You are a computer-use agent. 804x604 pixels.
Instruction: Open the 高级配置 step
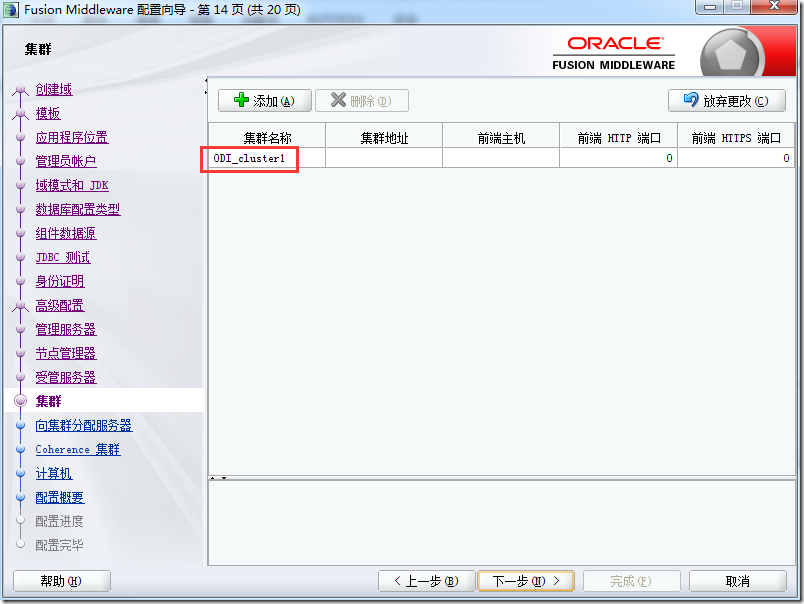(59, 306)
